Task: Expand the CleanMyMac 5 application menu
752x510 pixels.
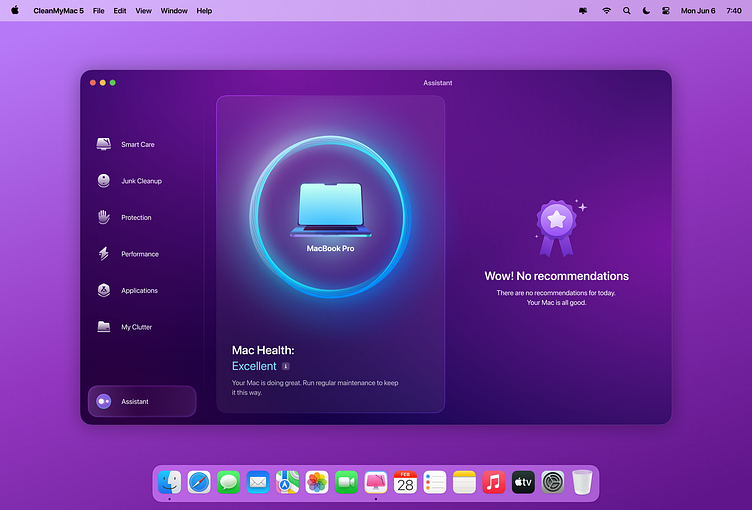Action: 58,10
